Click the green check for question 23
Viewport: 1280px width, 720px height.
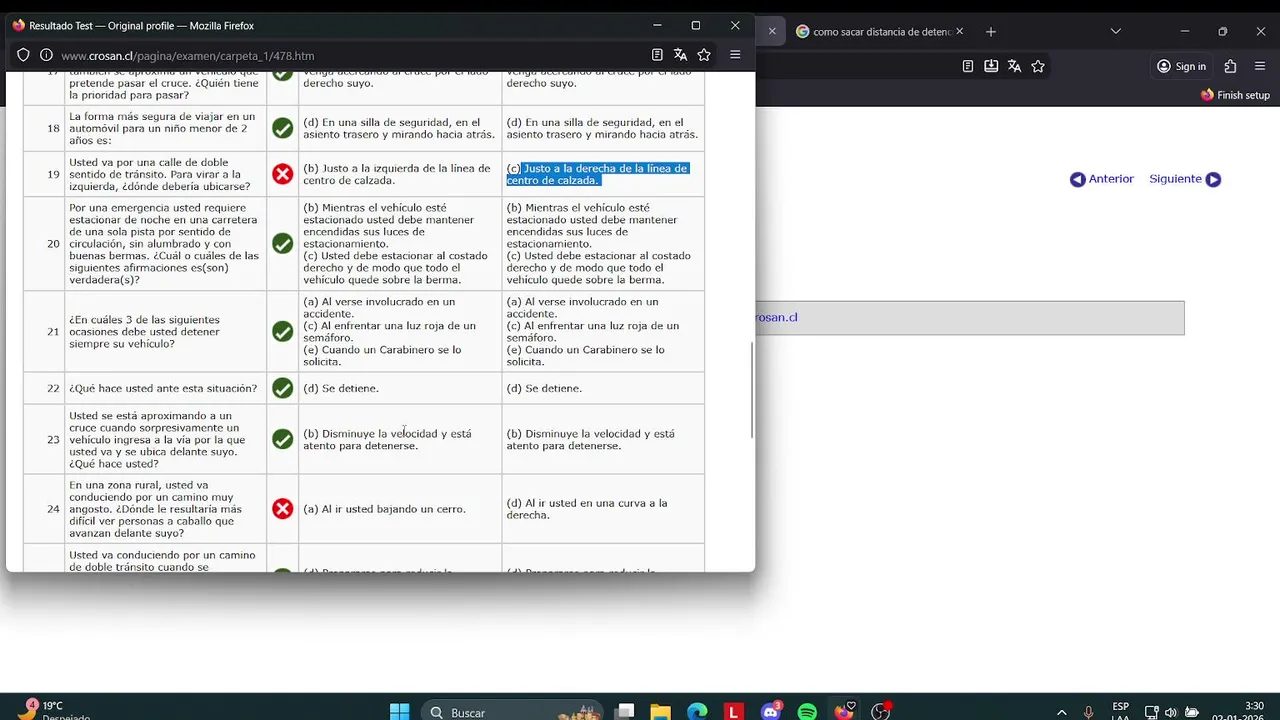click(283, 439)
